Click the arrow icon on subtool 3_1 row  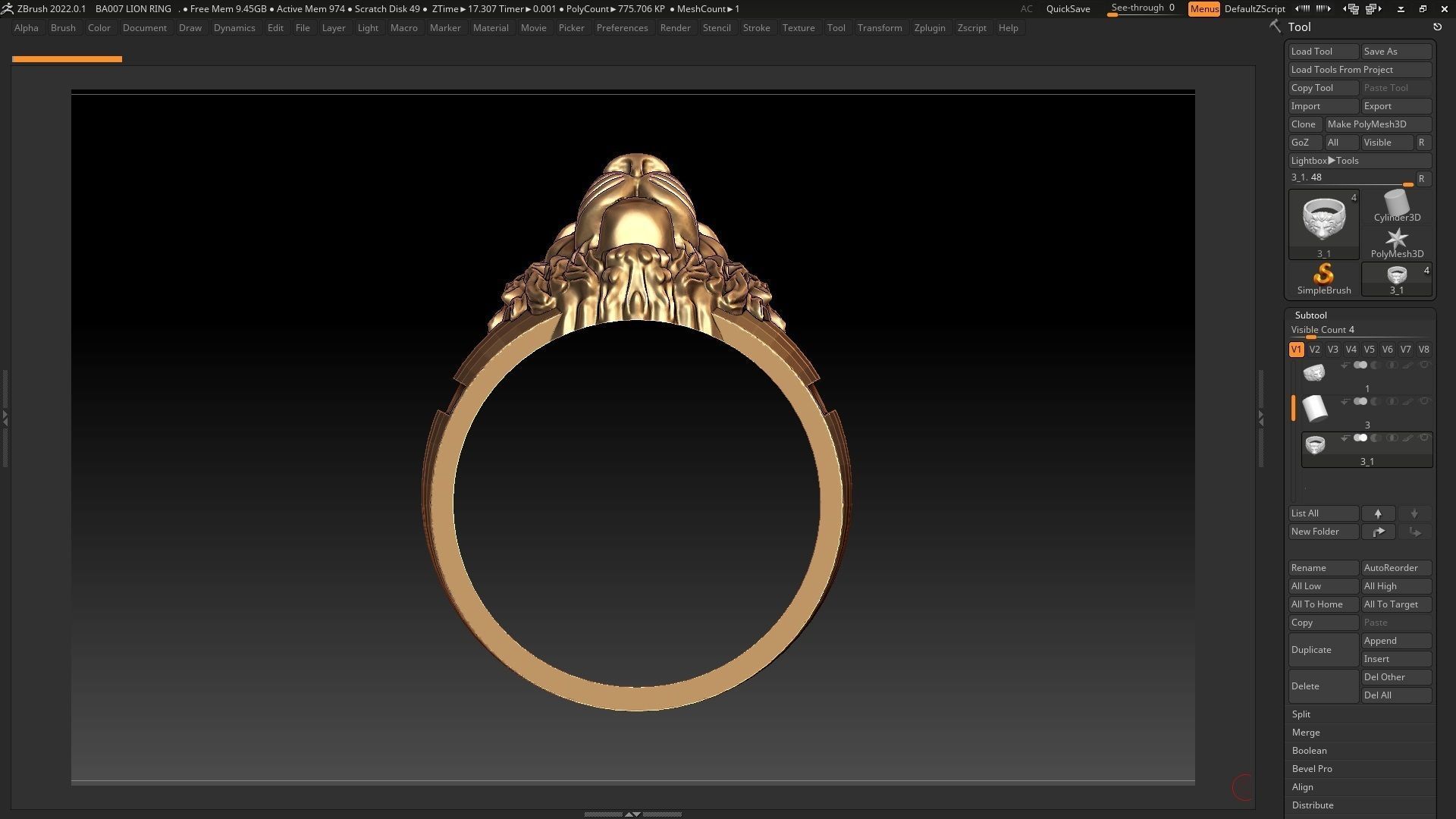1345,438
